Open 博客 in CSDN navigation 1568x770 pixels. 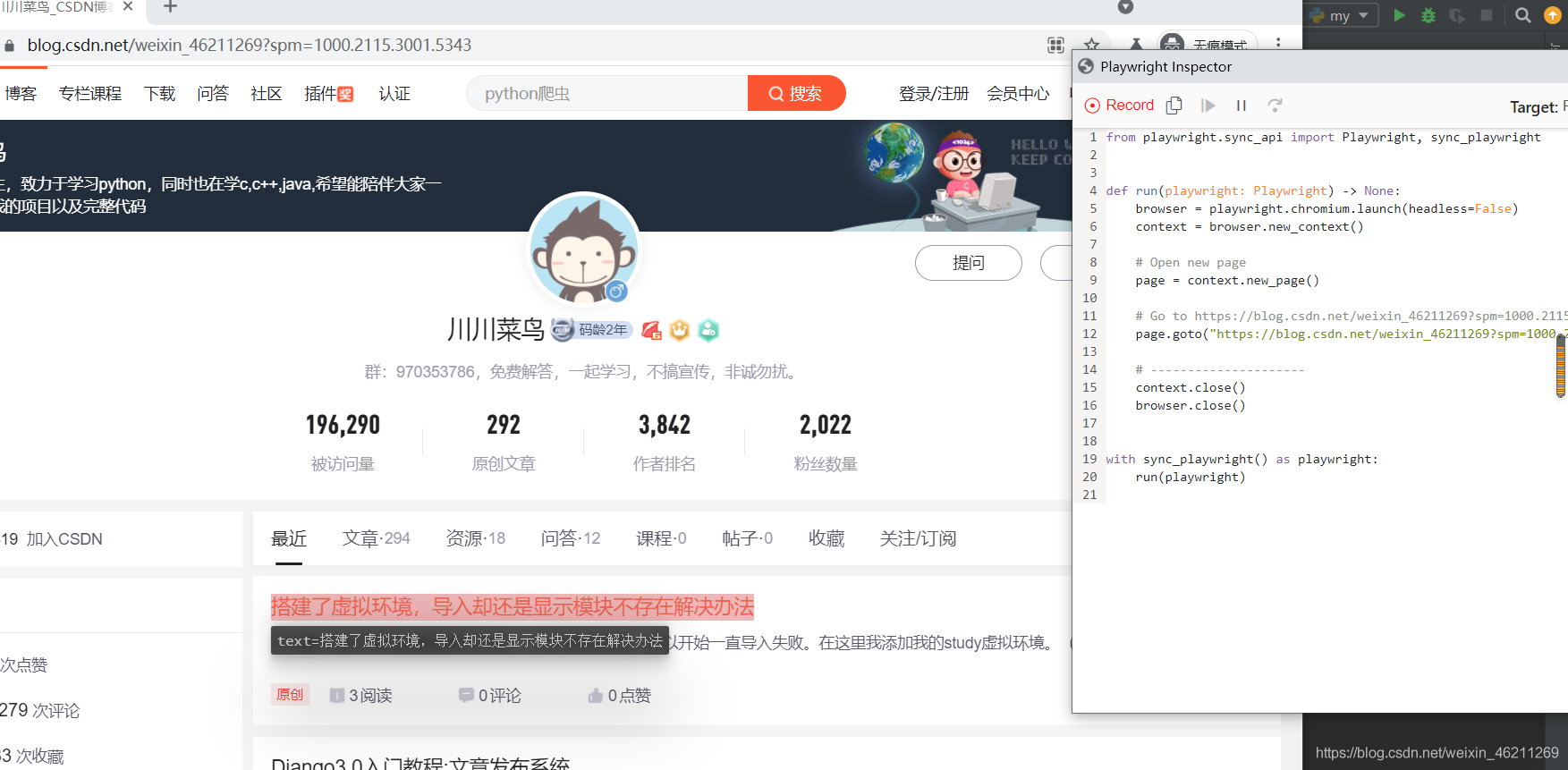pyautogui.click(x=21, y=94)
